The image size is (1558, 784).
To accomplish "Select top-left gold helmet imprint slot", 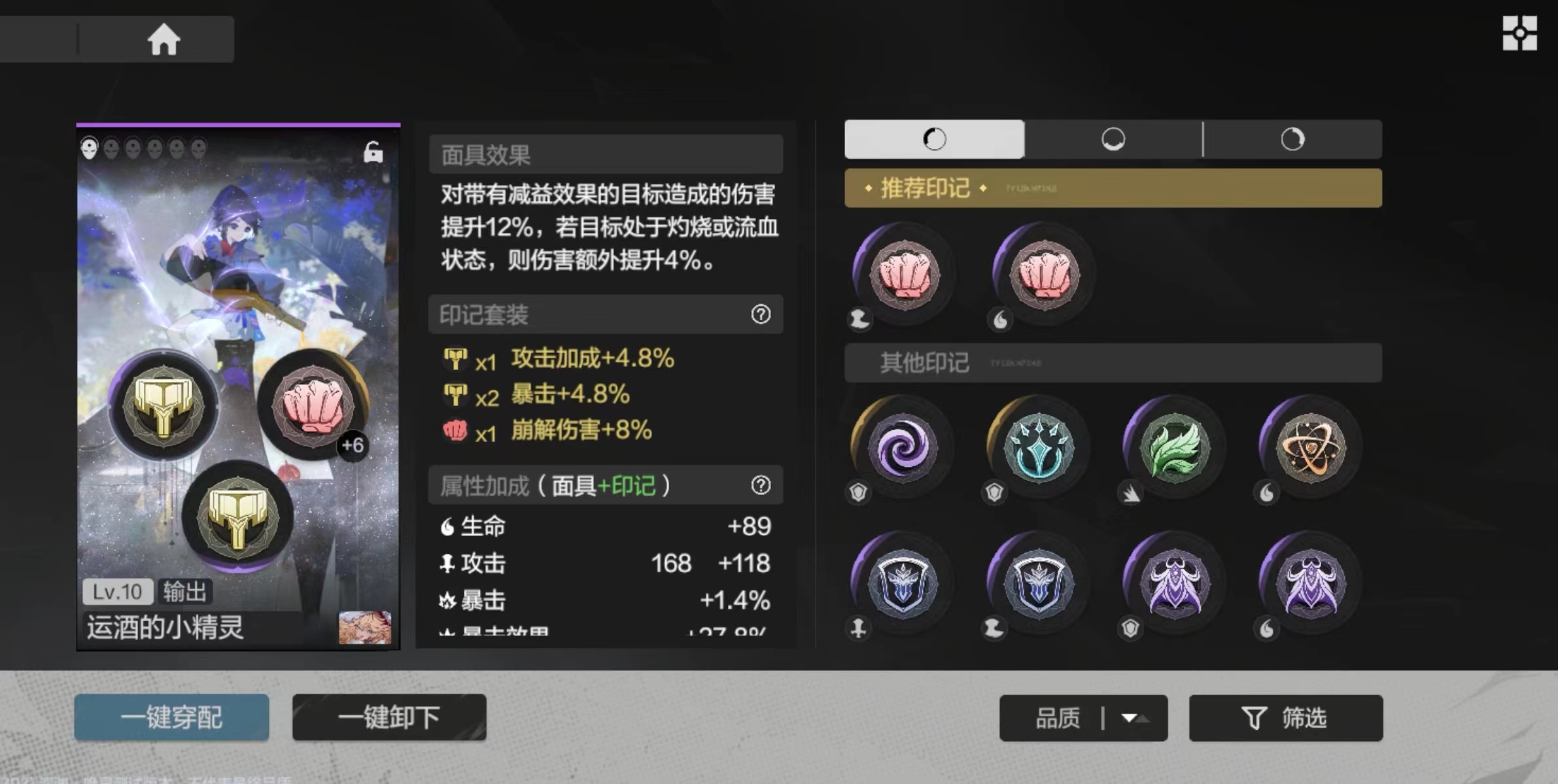I will (x=164, y=405).
